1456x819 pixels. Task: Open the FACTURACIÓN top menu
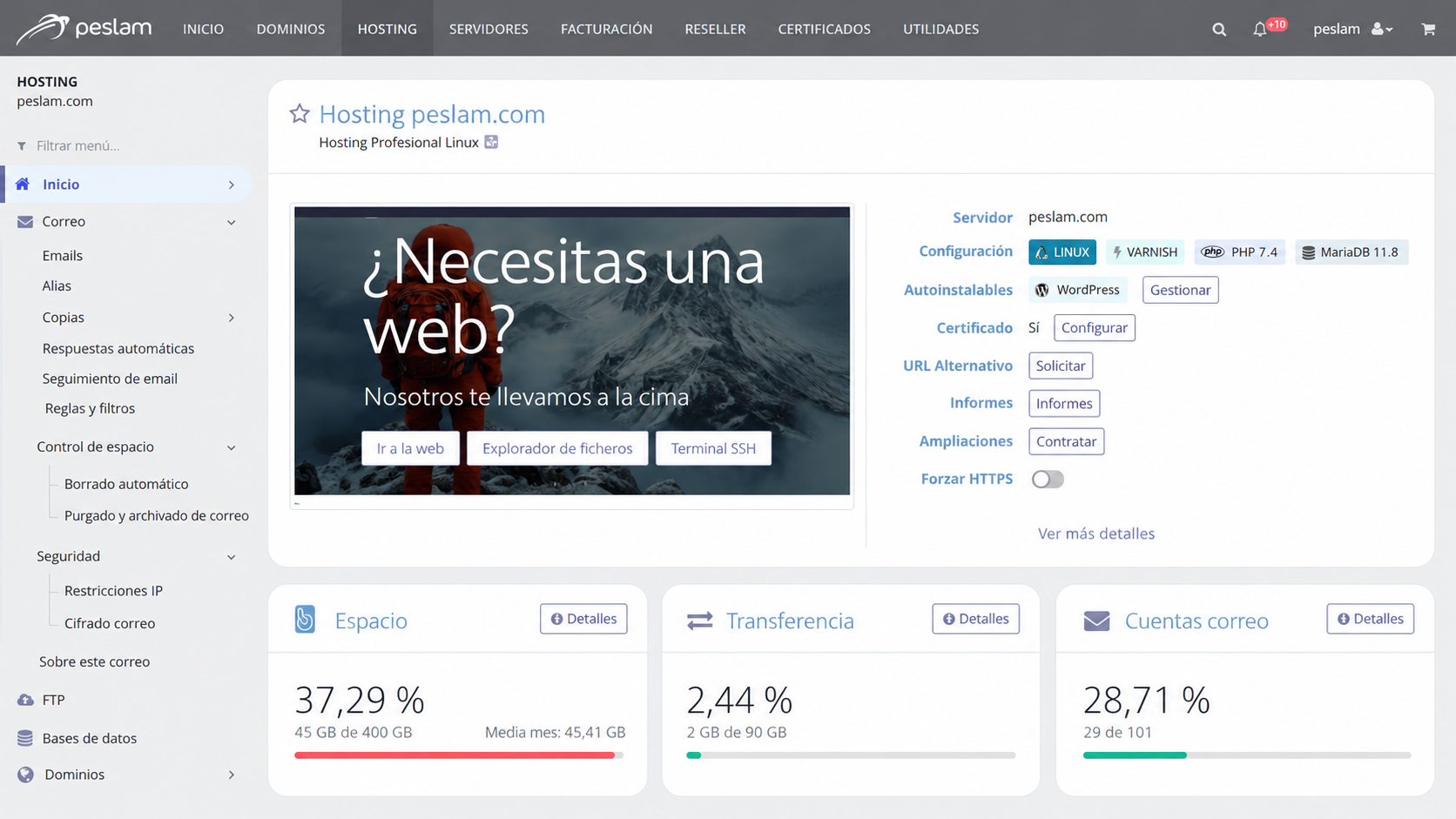607,29
